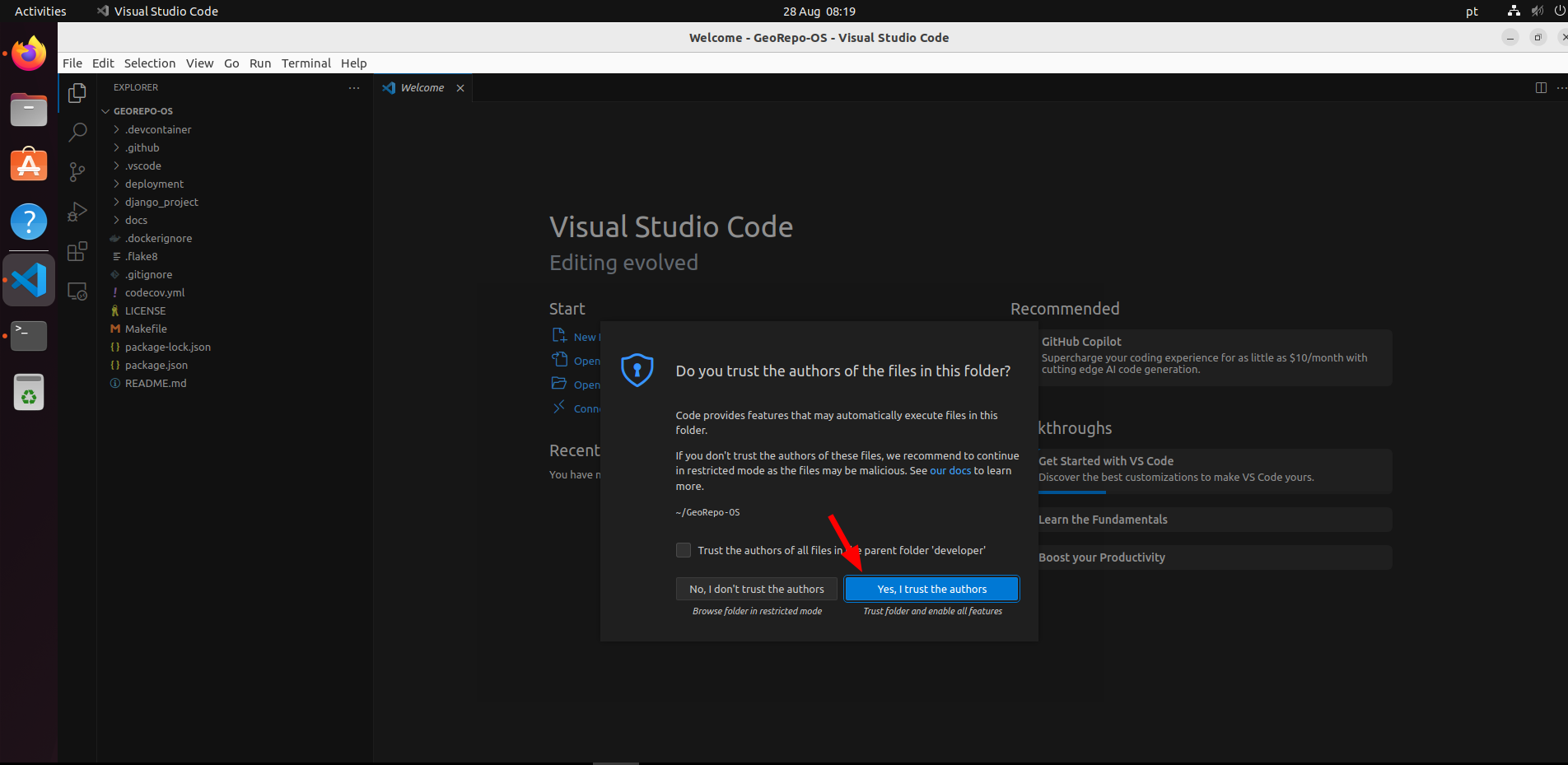Open the package-lock.json file
The height and width of the screenshot is (765, 1568).
tap(235, 347)
